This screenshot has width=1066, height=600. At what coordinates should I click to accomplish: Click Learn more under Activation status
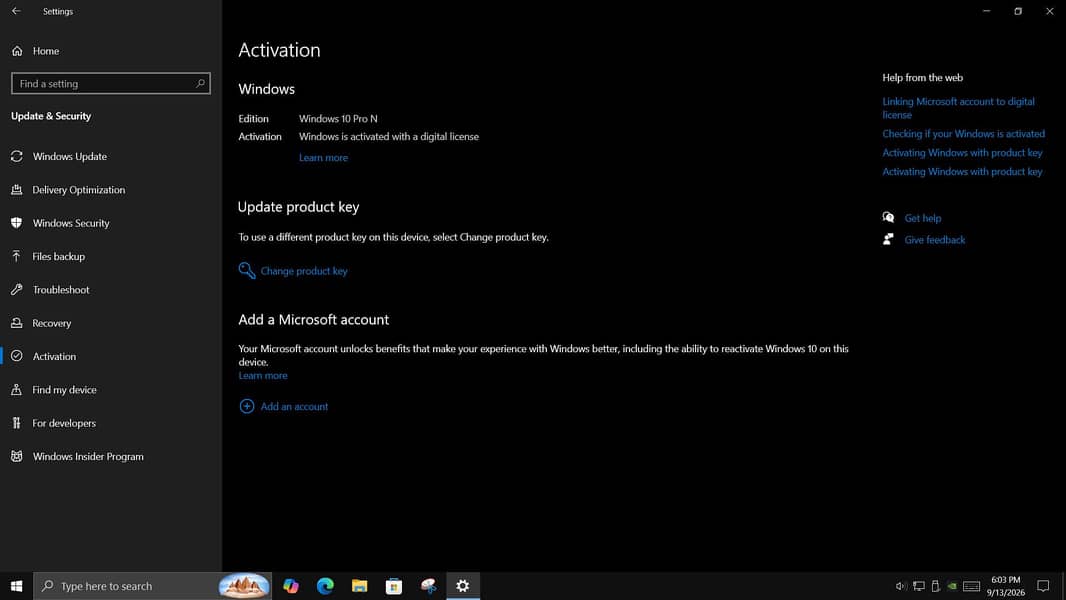point(323,158)
